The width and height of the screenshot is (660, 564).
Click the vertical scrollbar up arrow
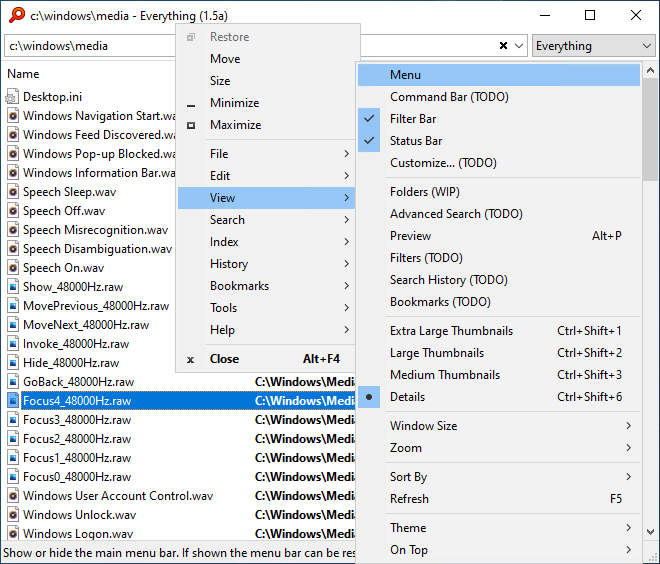tap(650, 70)
